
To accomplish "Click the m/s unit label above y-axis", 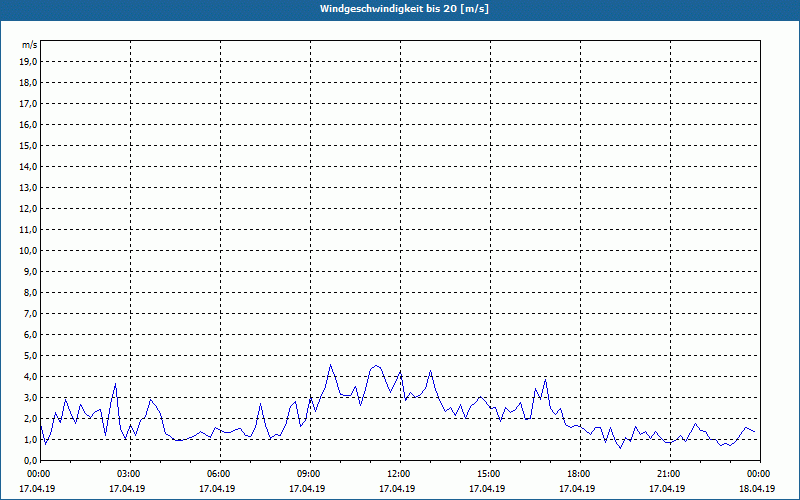I will click(x=30, y=45).
